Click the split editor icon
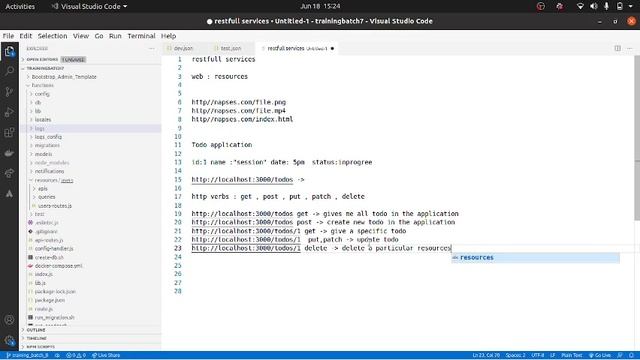This screenshot has width=640, height=360. [618, 48]
